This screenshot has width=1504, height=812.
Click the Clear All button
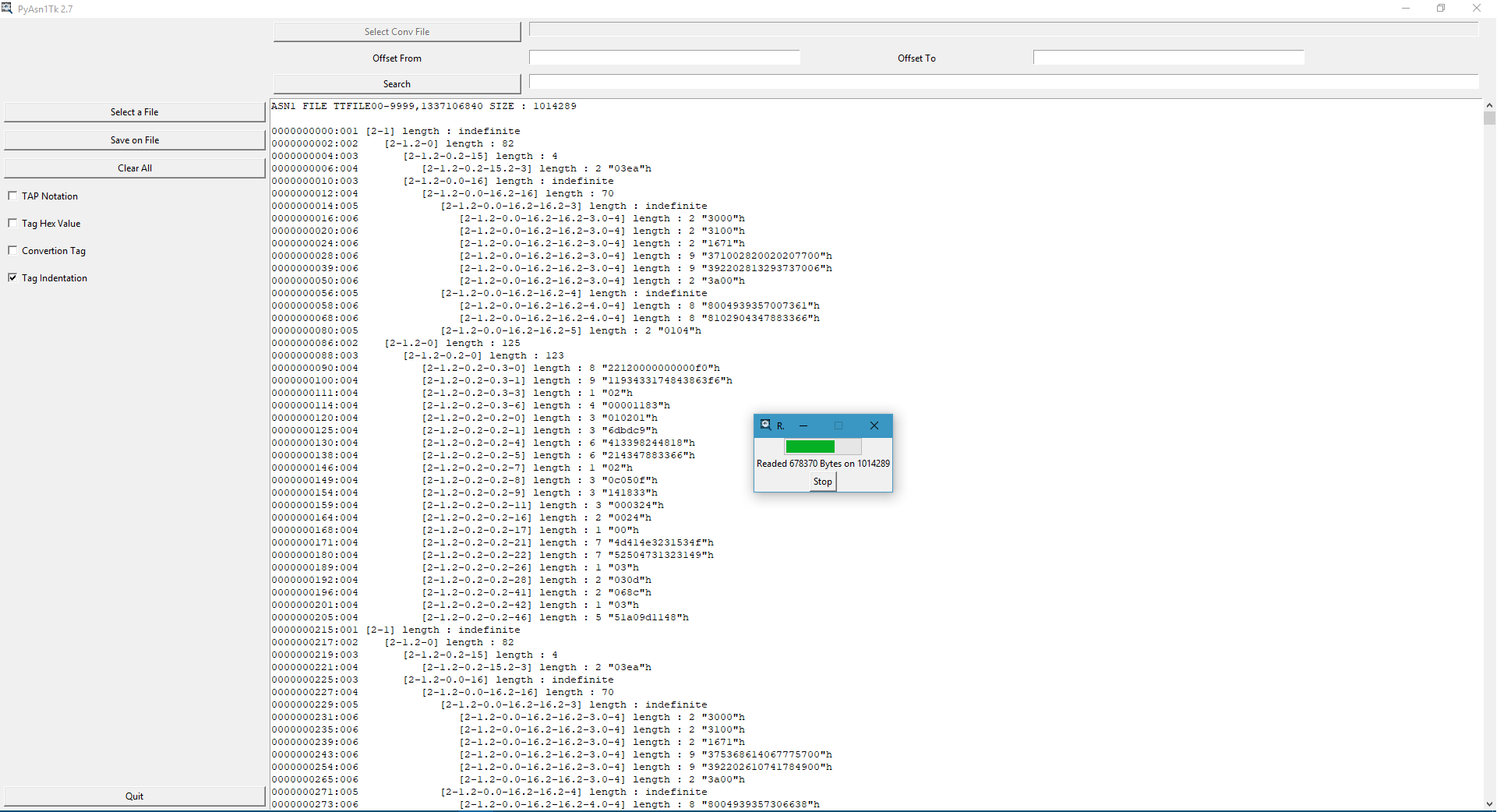pyautogui.click(x=135, y=168)
